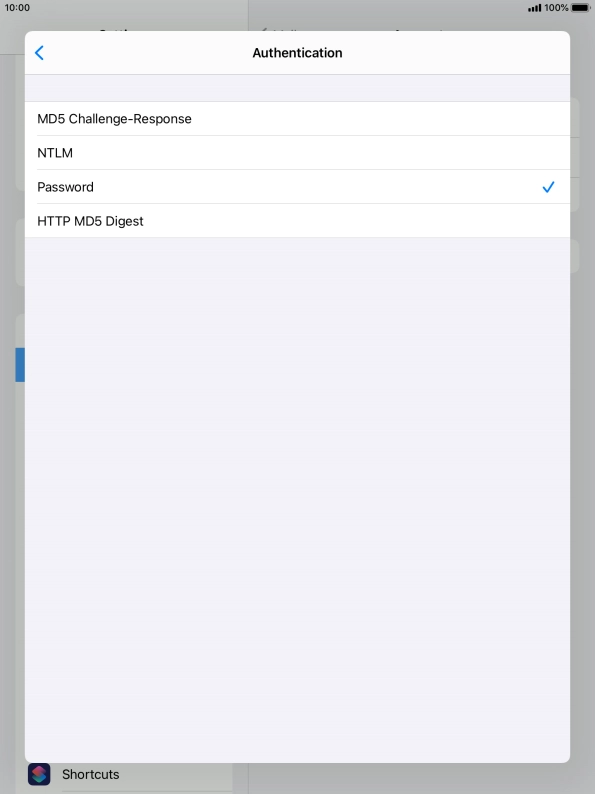Tap the battery icon in status bar
The width and height of the screenshot is (595, 794).
580,8
